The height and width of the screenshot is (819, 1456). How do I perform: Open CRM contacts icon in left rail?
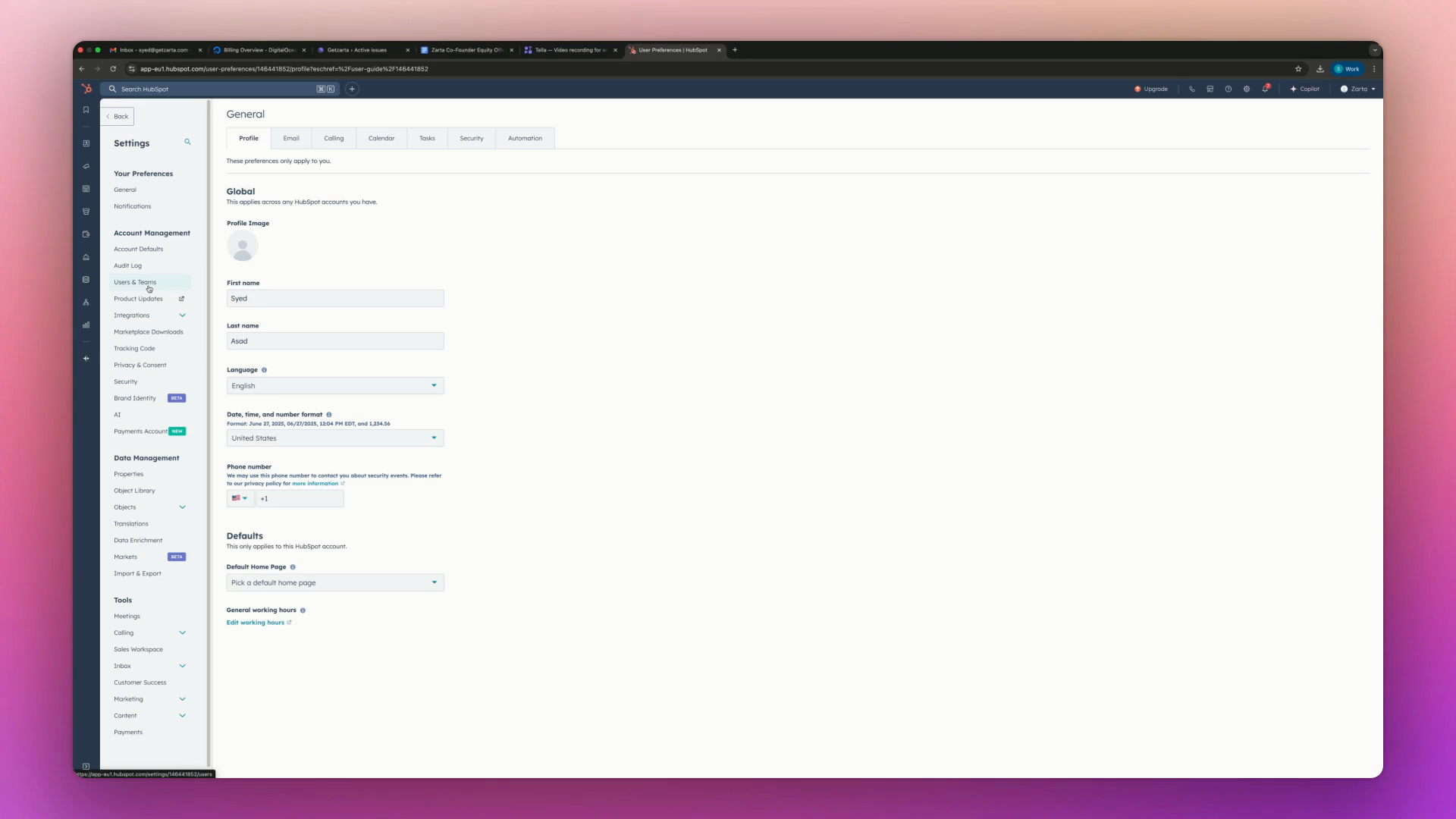86,143
